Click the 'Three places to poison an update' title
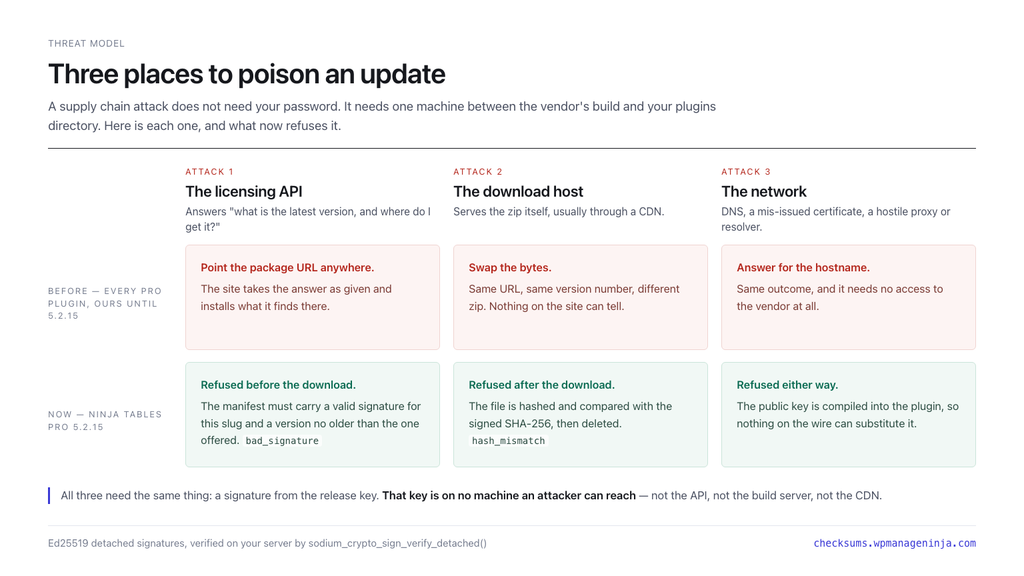Image resolution: width=1024 pixels, height=576 pixels. click(247, 74)
